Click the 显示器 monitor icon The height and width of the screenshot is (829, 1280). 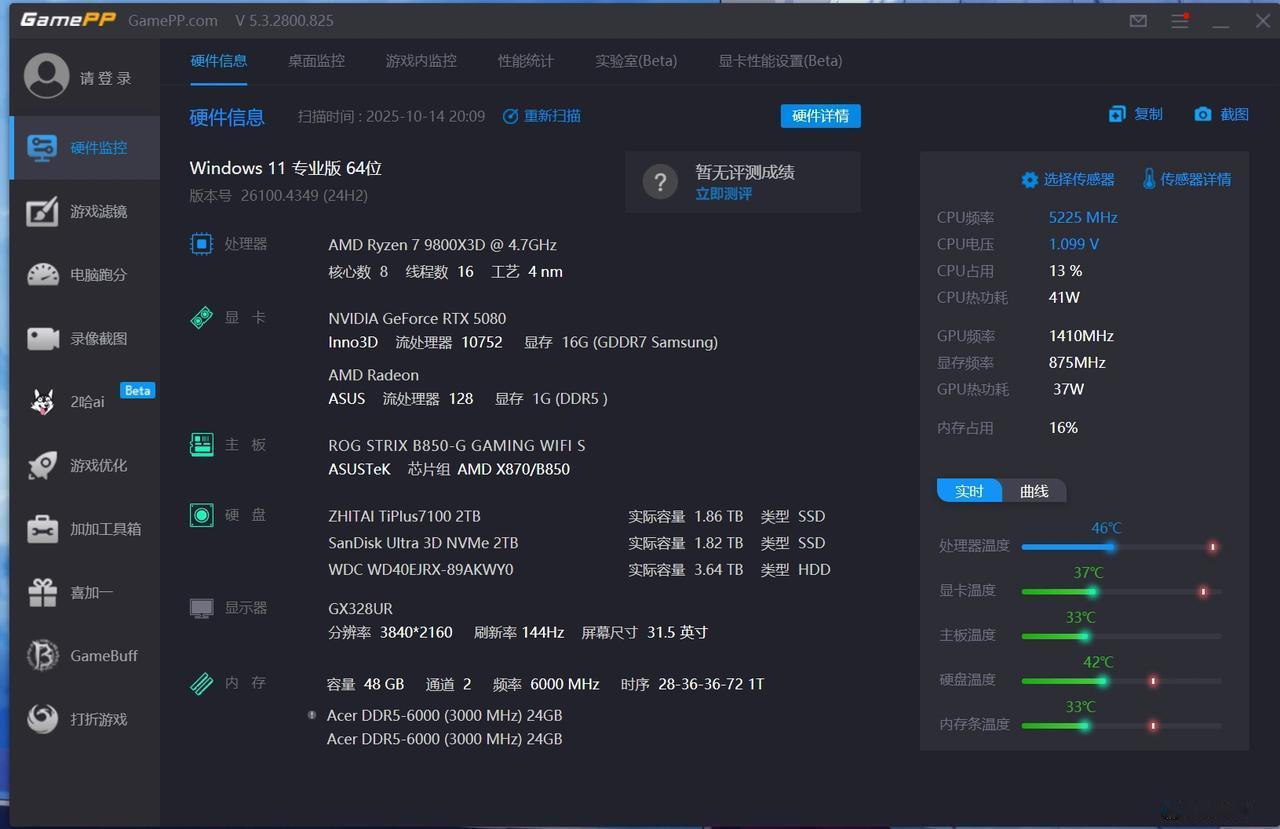(x=201, y=608)
